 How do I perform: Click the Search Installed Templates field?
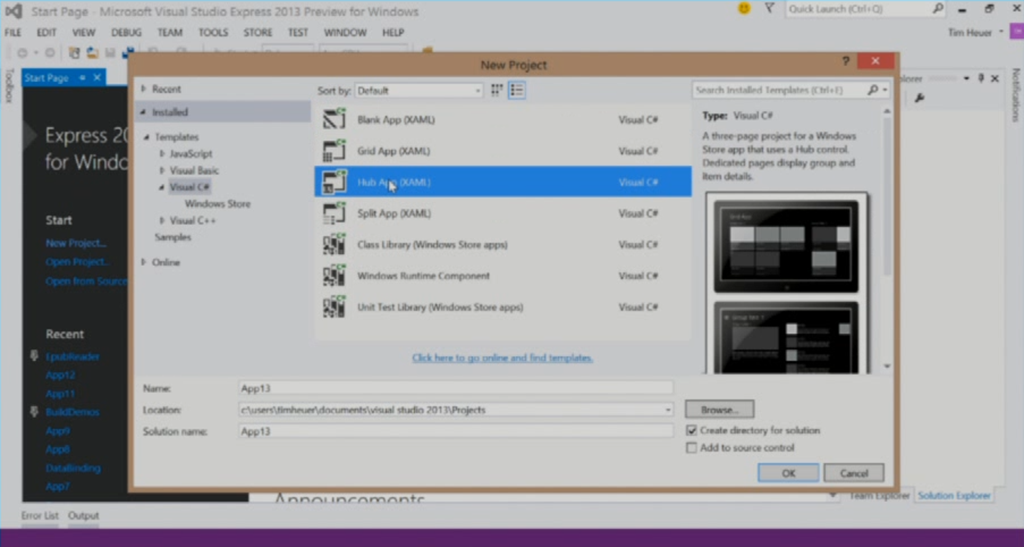coord(779,90)
